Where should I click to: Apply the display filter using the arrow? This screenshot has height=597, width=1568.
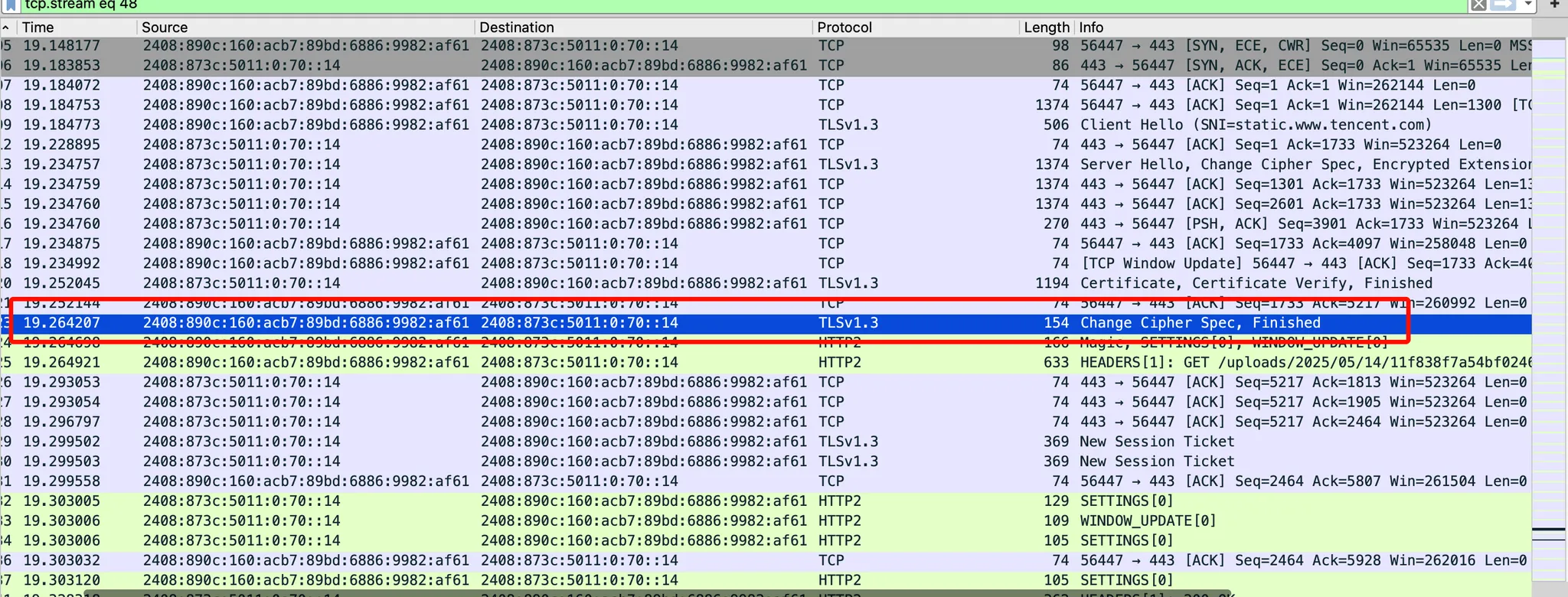(x=1504, y=5)
